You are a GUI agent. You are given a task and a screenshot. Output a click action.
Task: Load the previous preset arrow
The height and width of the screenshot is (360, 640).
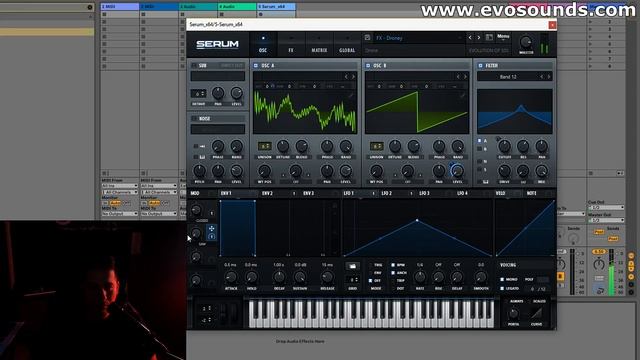click(470, 38)
